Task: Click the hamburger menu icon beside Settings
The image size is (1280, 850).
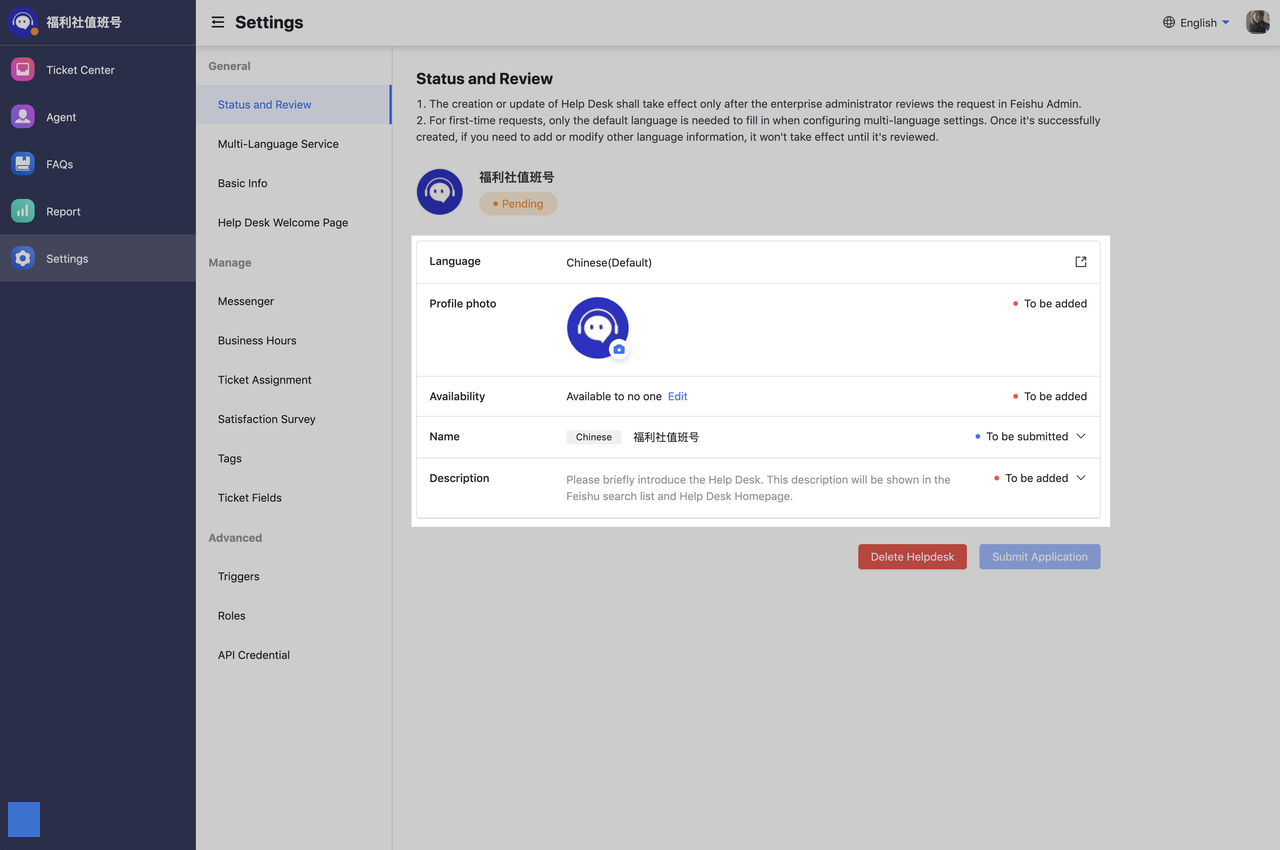Action: 217,22
